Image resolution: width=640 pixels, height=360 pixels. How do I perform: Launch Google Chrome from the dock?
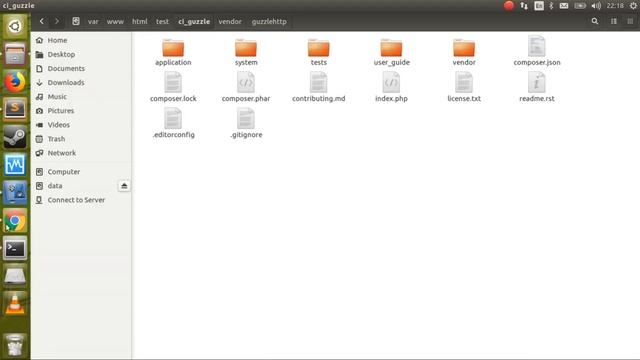pos(15,221)
